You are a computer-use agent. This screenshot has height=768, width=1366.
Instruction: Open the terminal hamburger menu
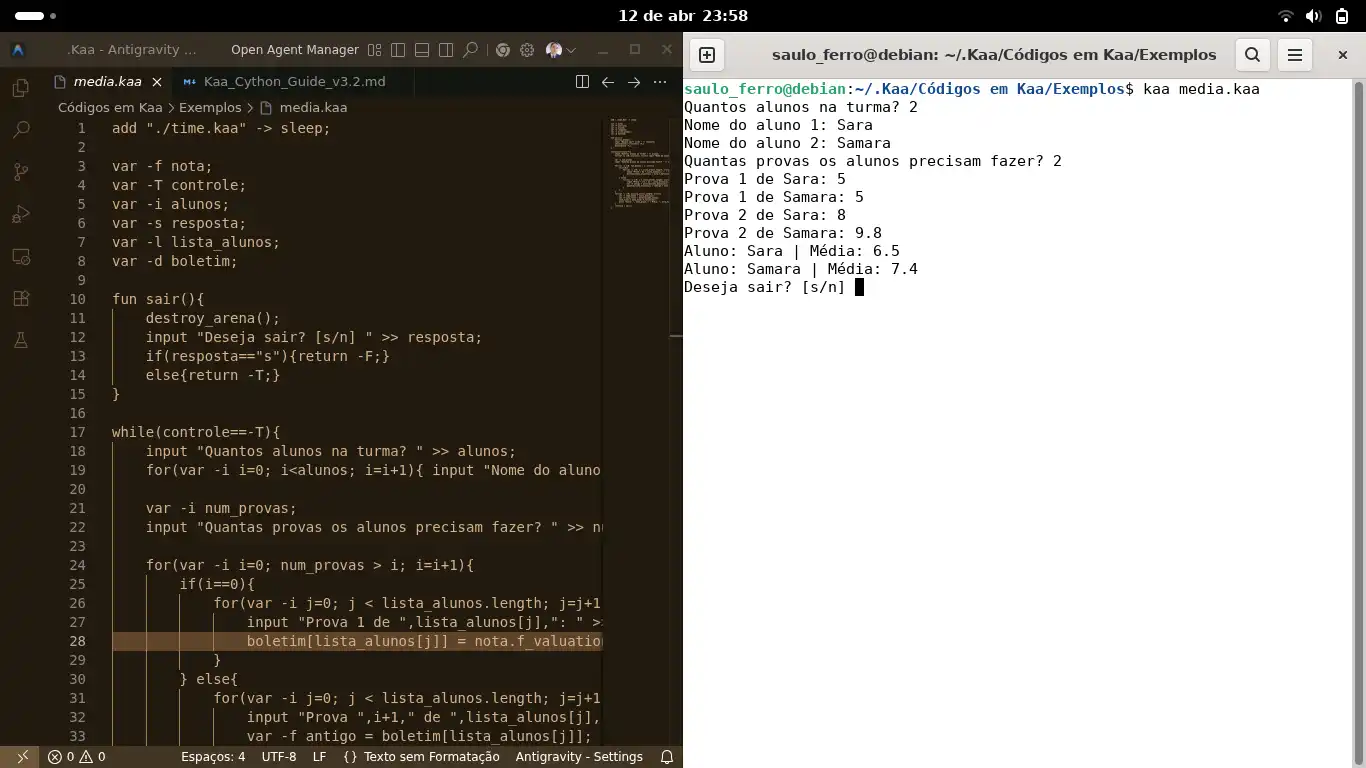click(1294, 55)
